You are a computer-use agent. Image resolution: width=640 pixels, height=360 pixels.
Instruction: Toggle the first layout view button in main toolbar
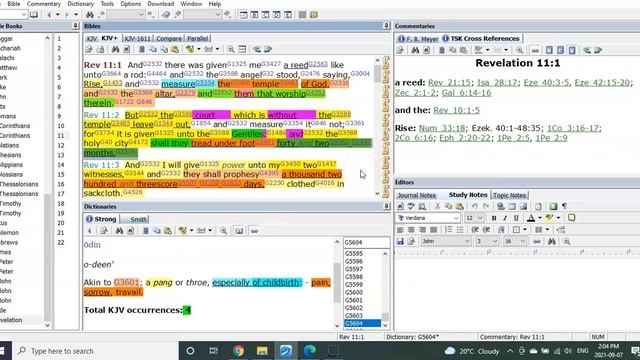click(243, 15)
